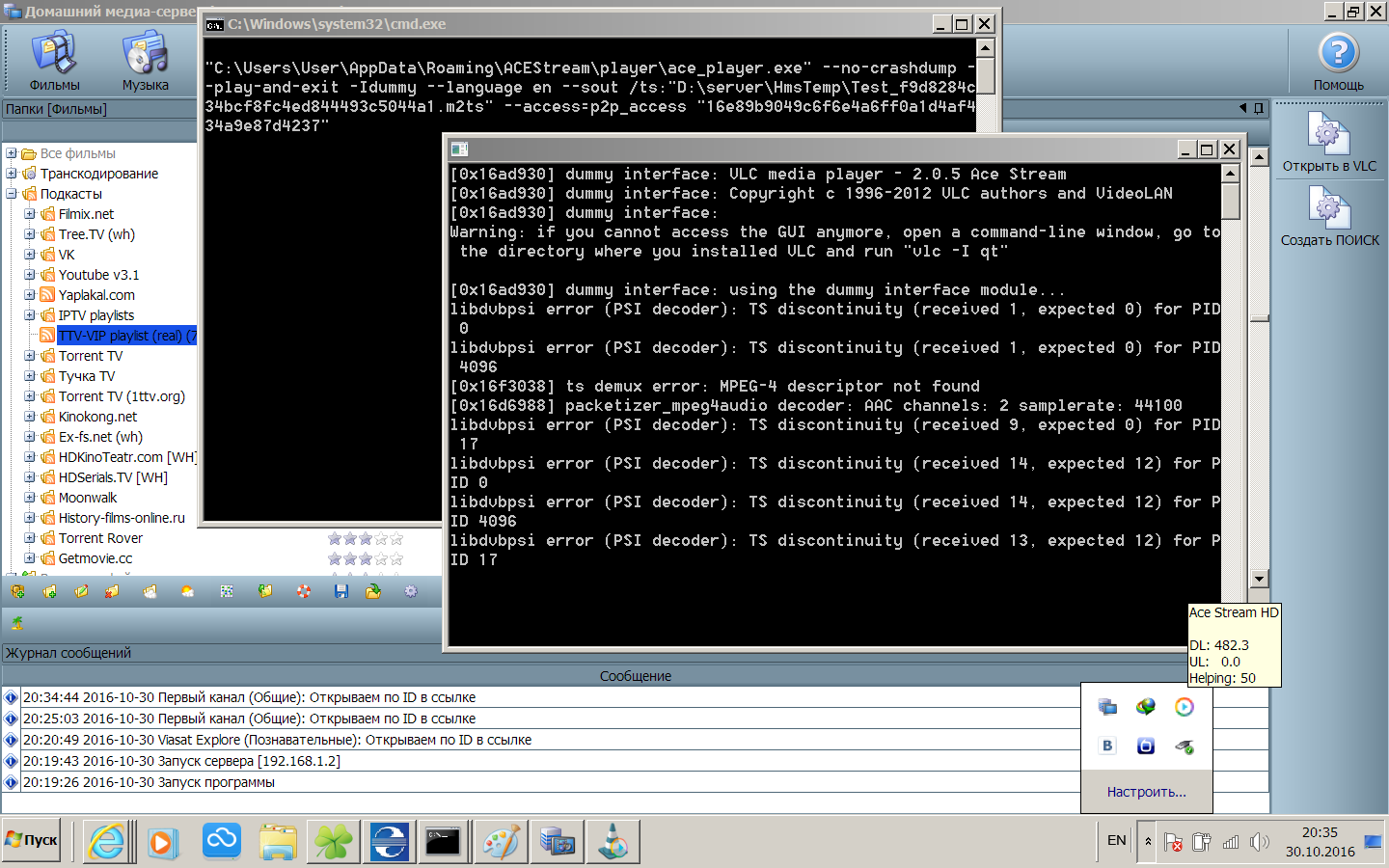Select the Kinokong.net podcast folder

(x=97, y=417)
